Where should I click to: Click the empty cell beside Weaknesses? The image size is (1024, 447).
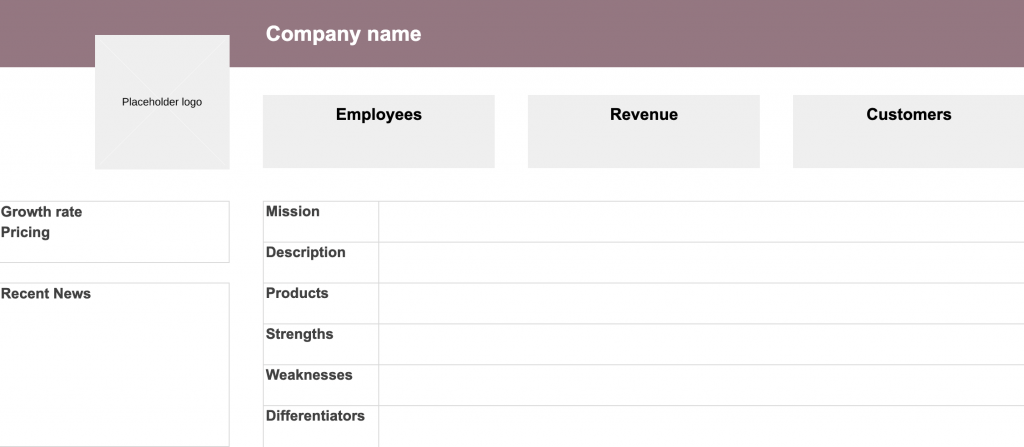click(700, 386)
